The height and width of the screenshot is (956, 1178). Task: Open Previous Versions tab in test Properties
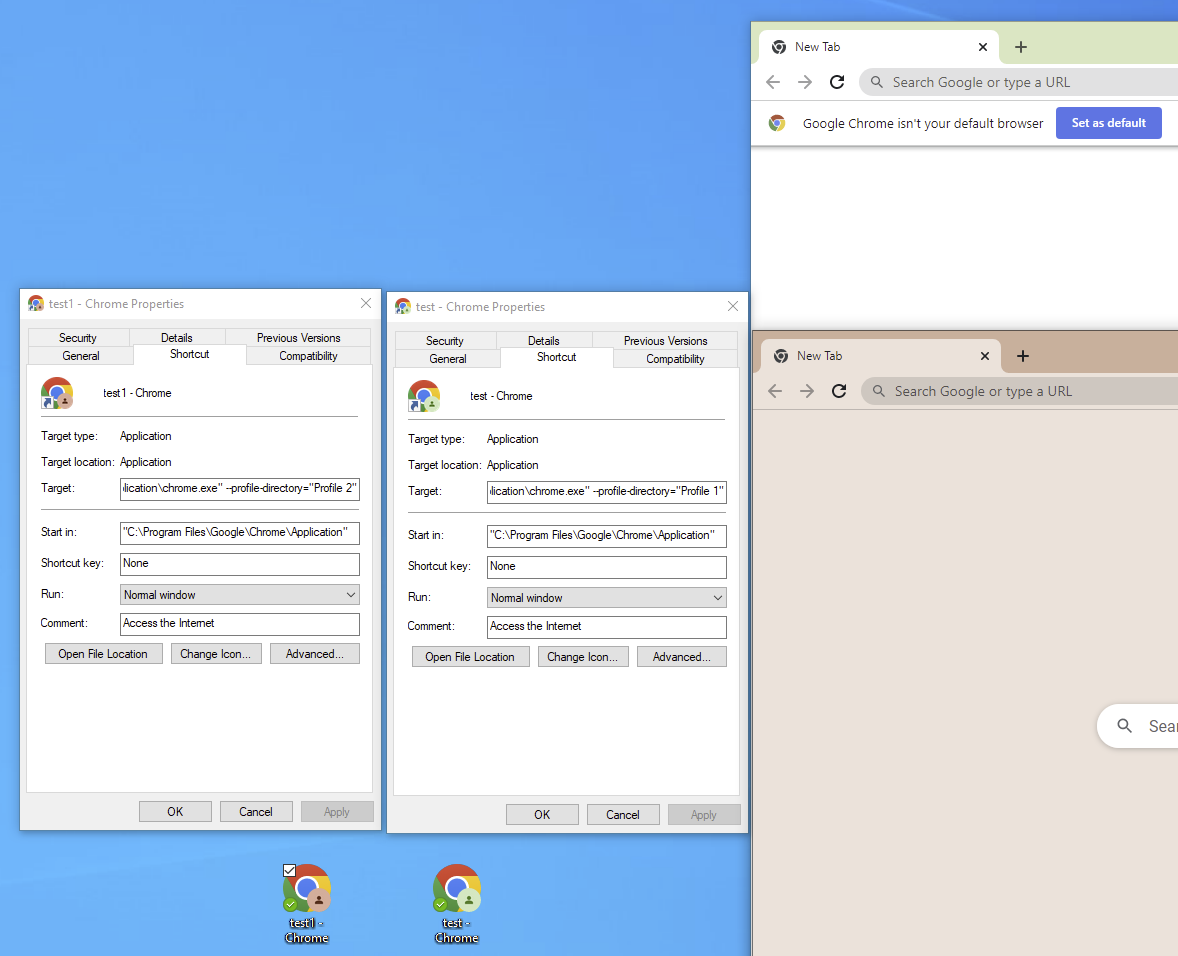[666, 341]
